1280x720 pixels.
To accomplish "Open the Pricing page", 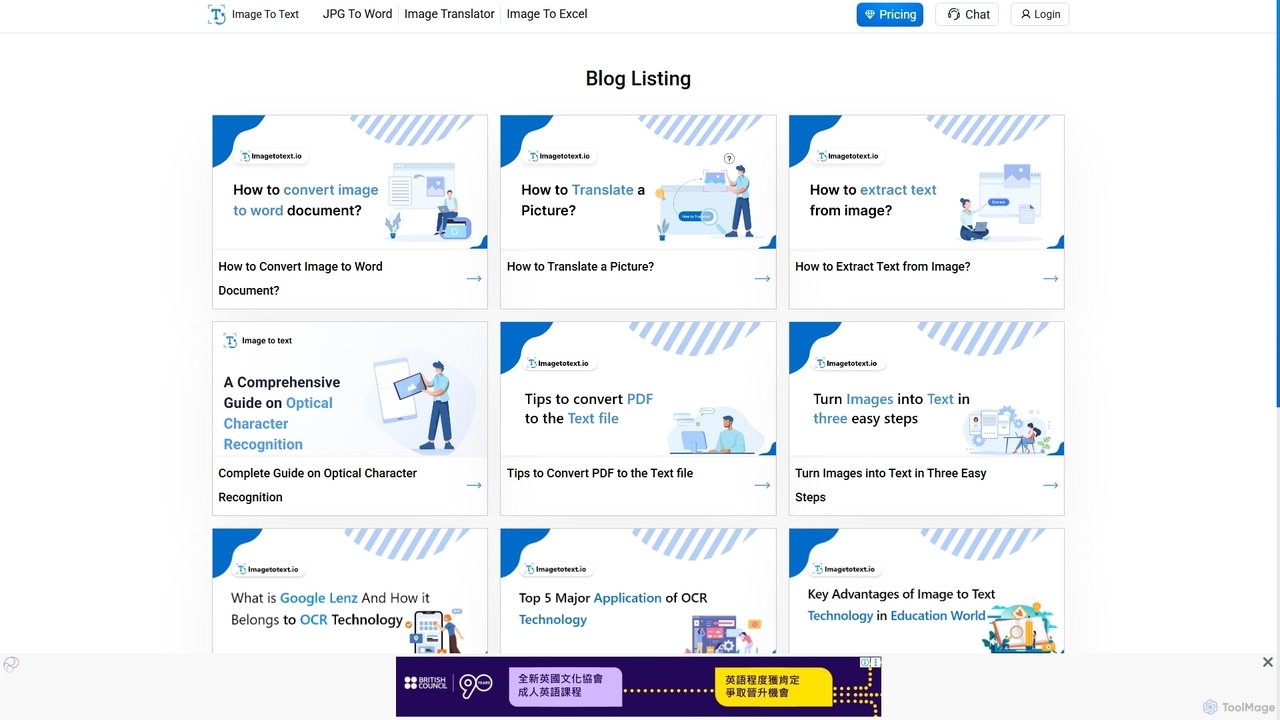I will (890, 14).
